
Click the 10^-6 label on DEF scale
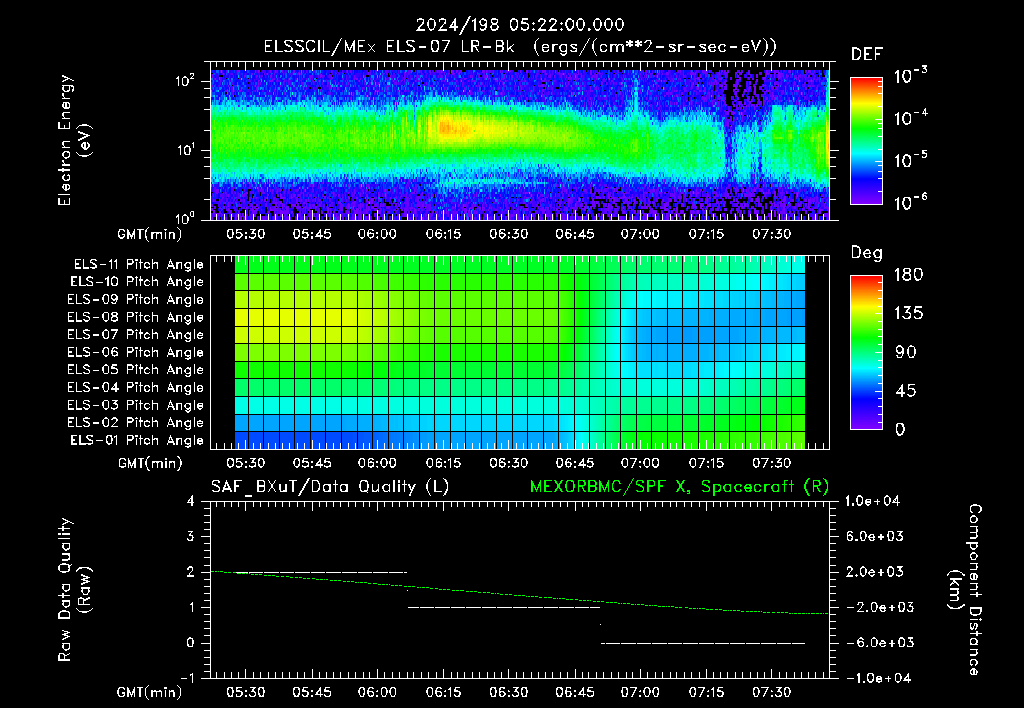[x=910, y=202]
